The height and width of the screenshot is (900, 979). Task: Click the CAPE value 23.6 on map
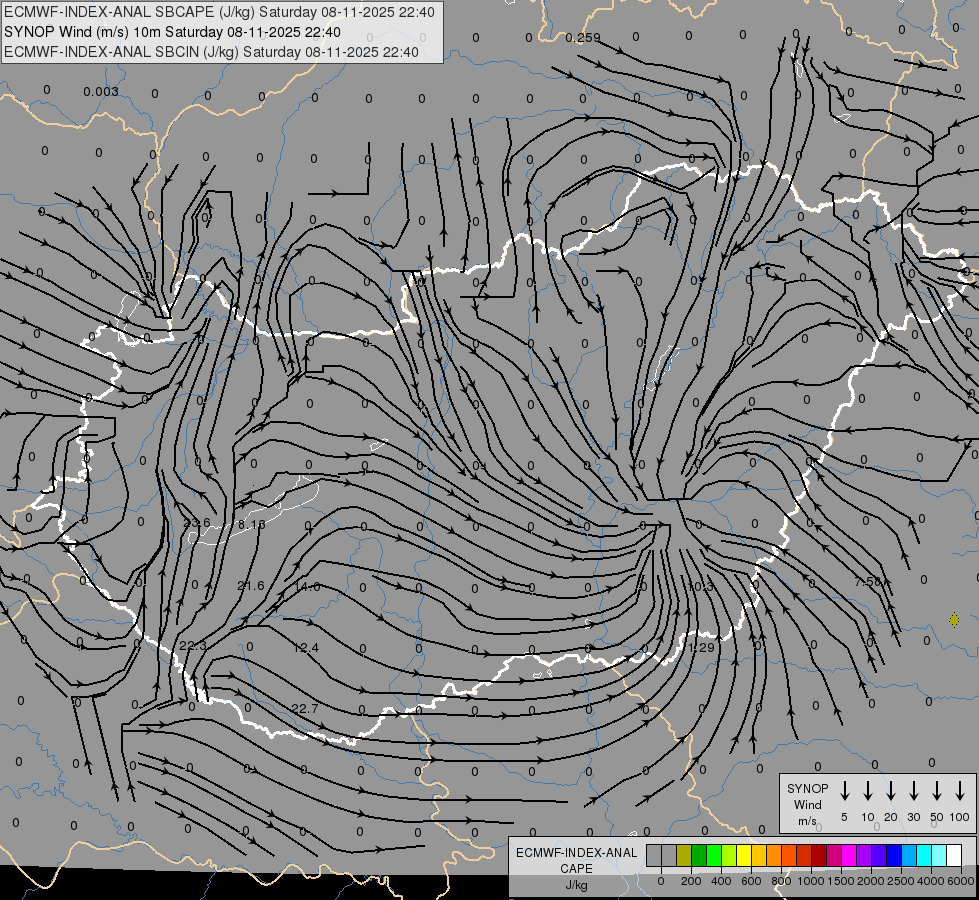197,523
